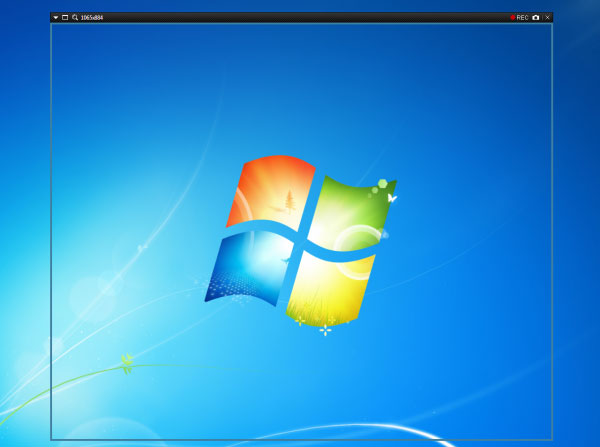Click the bottom-right corner of capture frame
600x447 pixels.
point(552,440)
